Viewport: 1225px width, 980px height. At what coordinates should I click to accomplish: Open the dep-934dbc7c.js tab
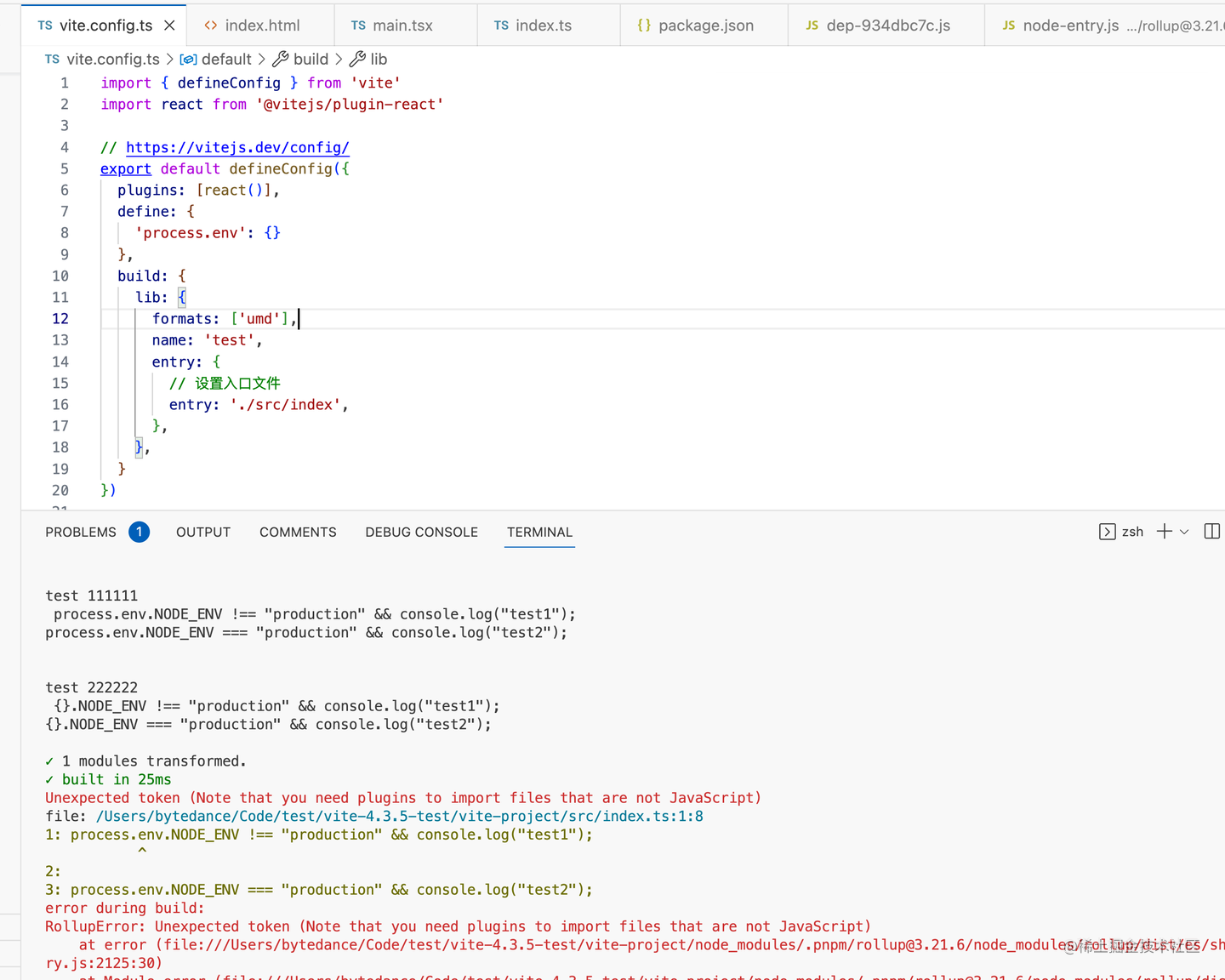point(888,26)
